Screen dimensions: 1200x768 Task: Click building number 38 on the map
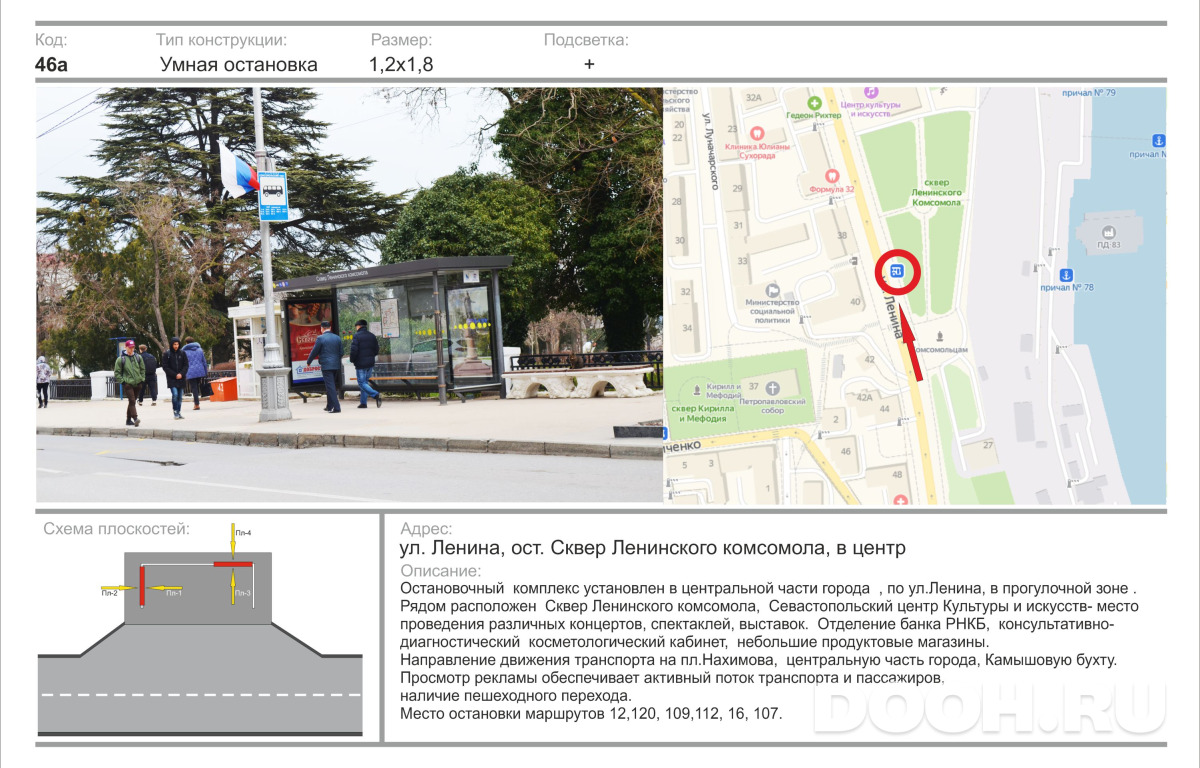point(842,236)
